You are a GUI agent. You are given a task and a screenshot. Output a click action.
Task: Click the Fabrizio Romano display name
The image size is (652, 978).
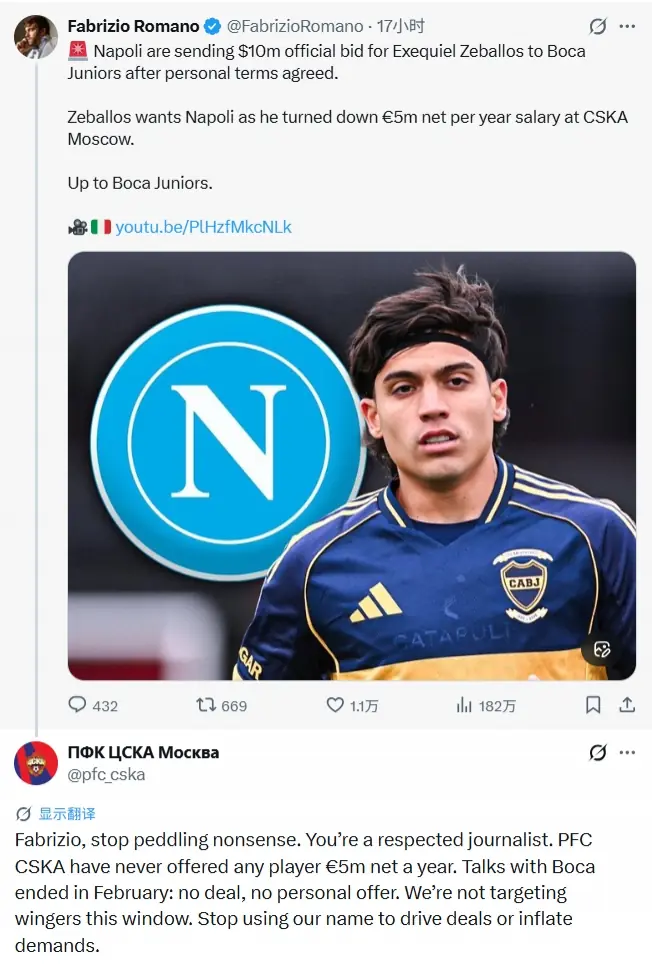pyautogui.click(x=133, y=26)
